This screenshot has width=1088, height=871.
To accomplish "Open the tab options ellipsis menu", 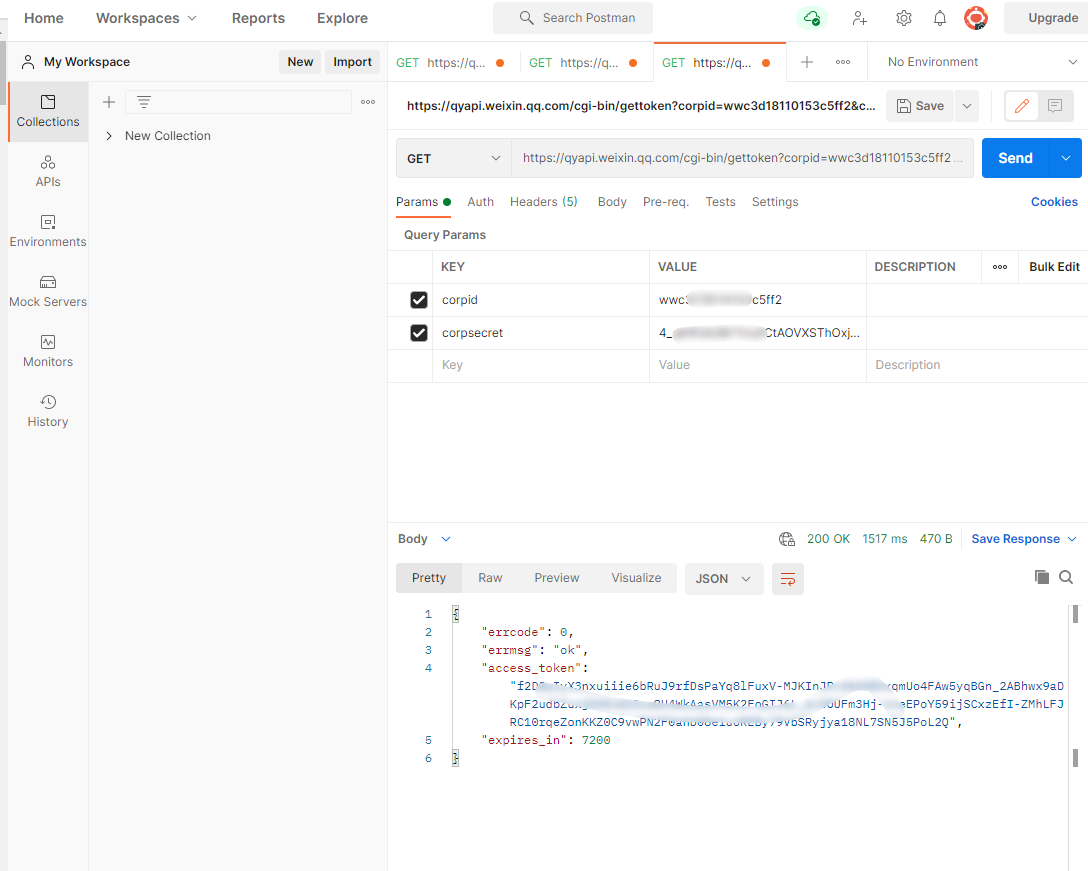I will (842, 62).
